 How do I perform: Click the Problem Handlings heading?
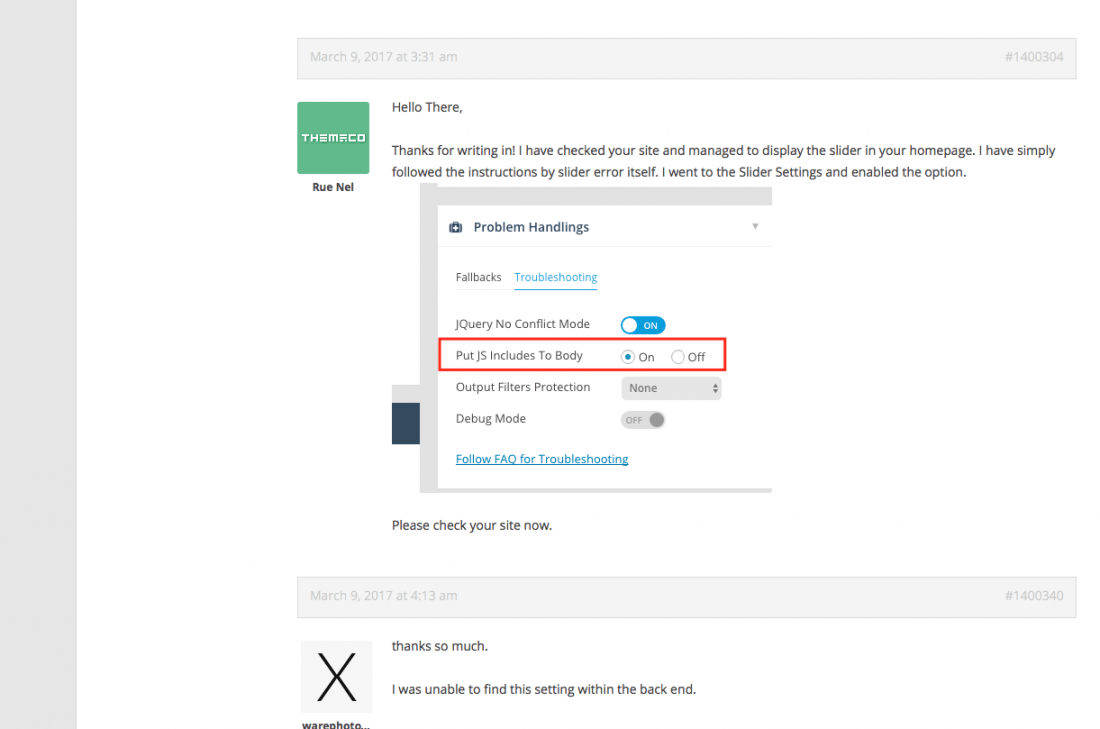531,227
